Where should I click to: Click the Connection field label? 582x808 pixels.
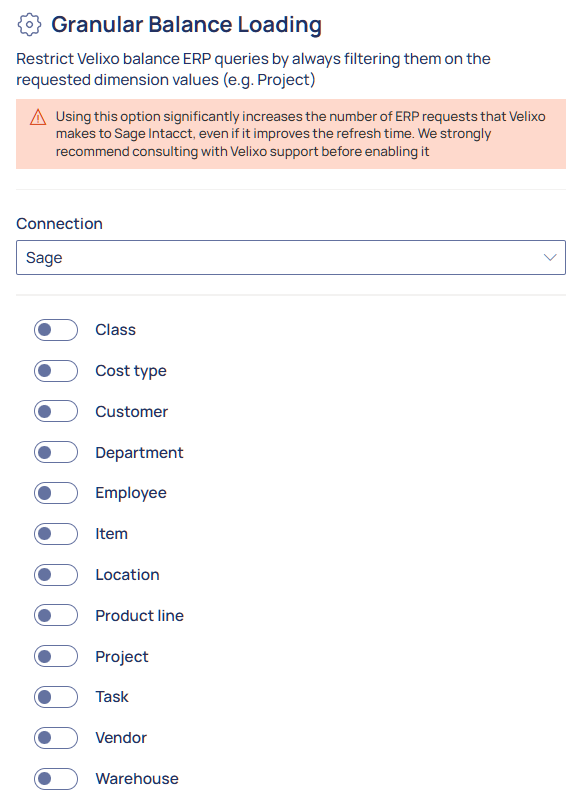(x=59, y=224)
